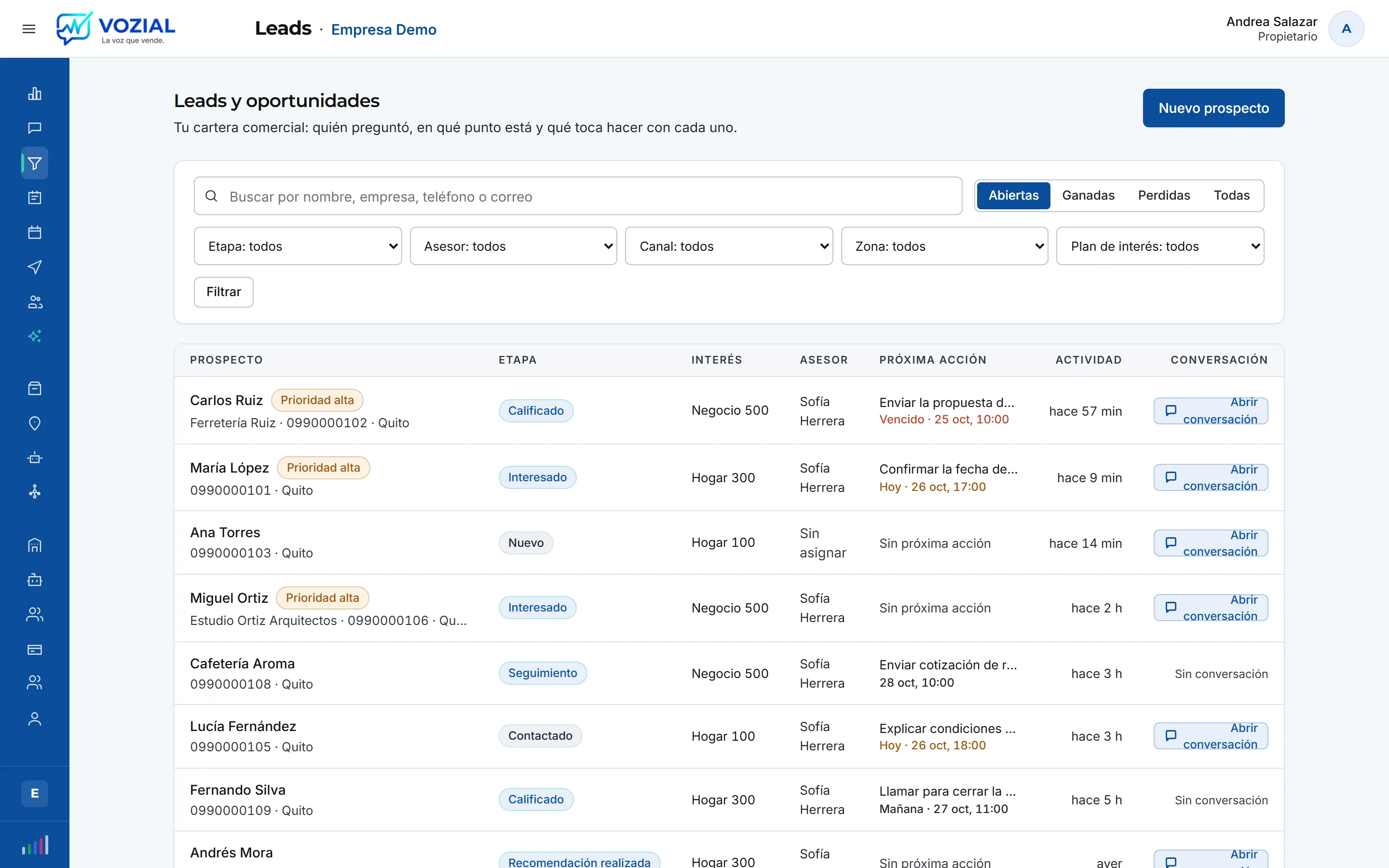
Task: Select the funnel Leads sidebar icon
Action: (34, 163)
